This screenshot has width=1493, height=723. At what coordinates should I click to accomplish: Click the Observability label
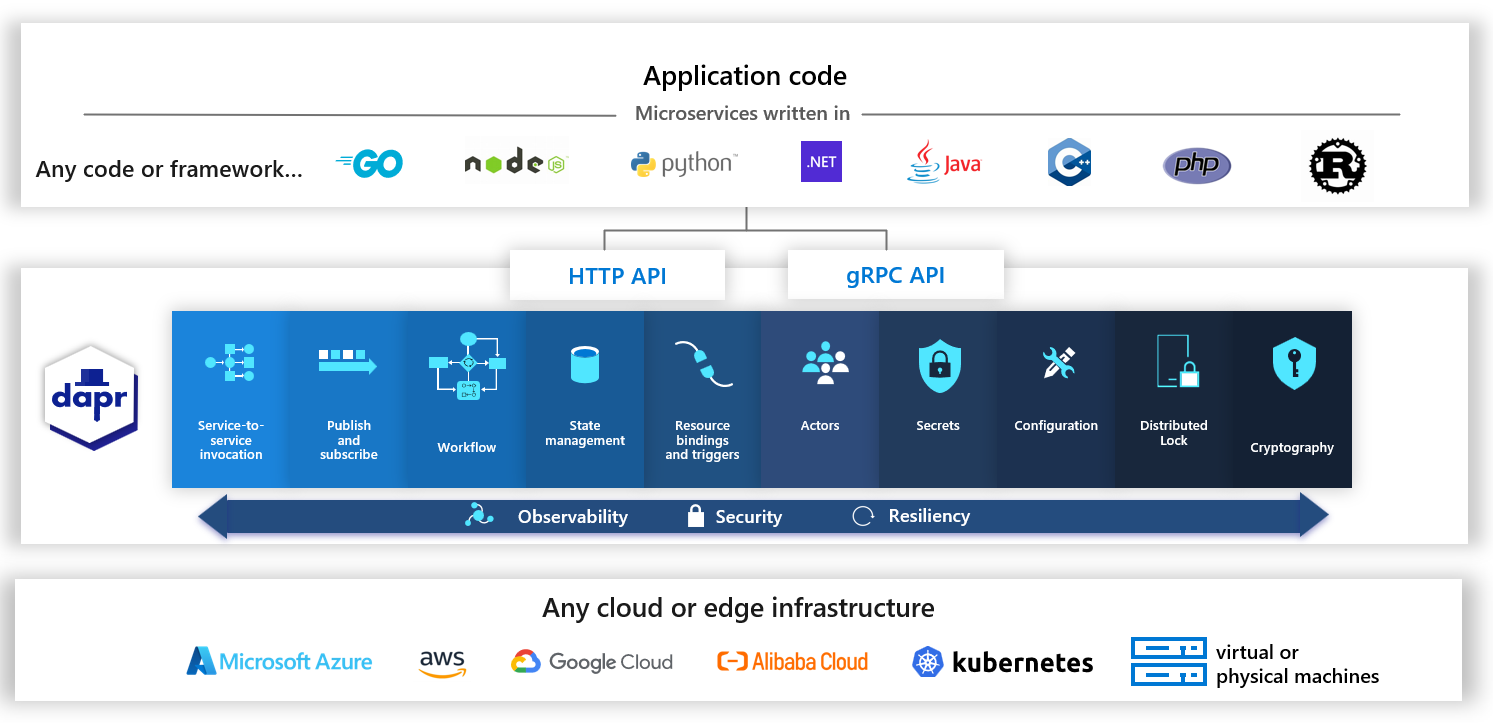click(573, 517)
